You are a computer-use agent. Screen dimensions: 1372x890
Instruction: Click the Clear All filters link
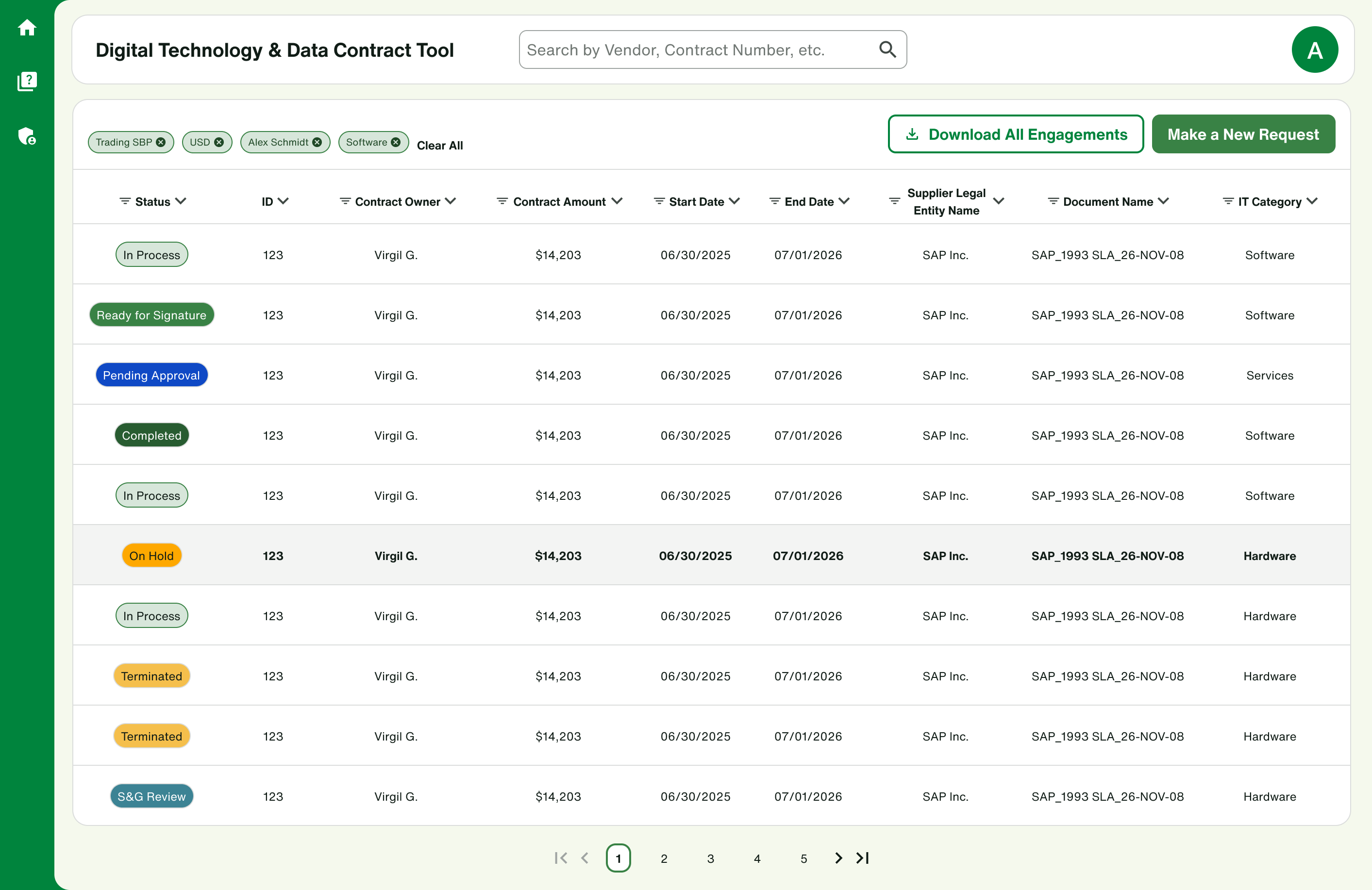pos(440,146)
